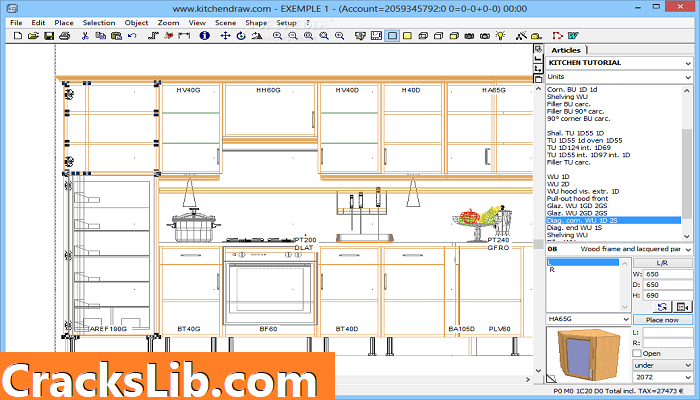Click the yellow 3D box view icon
The height and width of the screenshot is (400, 700).
454,36
